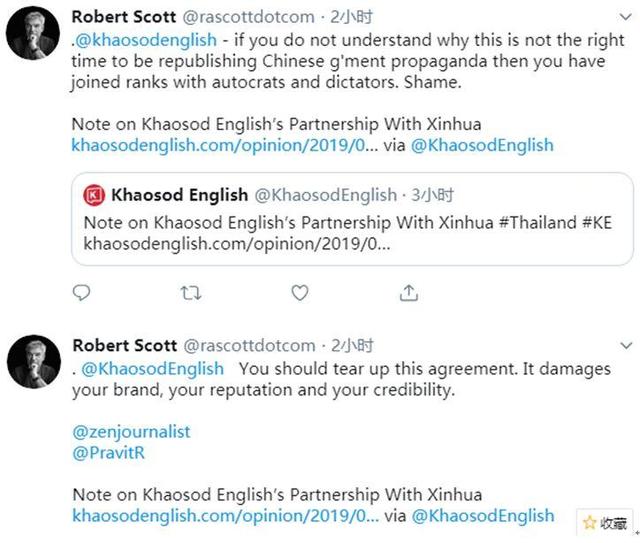This screenshot has width=640, height=543.
Task: Like the first tweet with the heart icon
Action: [x=299, y=292]
